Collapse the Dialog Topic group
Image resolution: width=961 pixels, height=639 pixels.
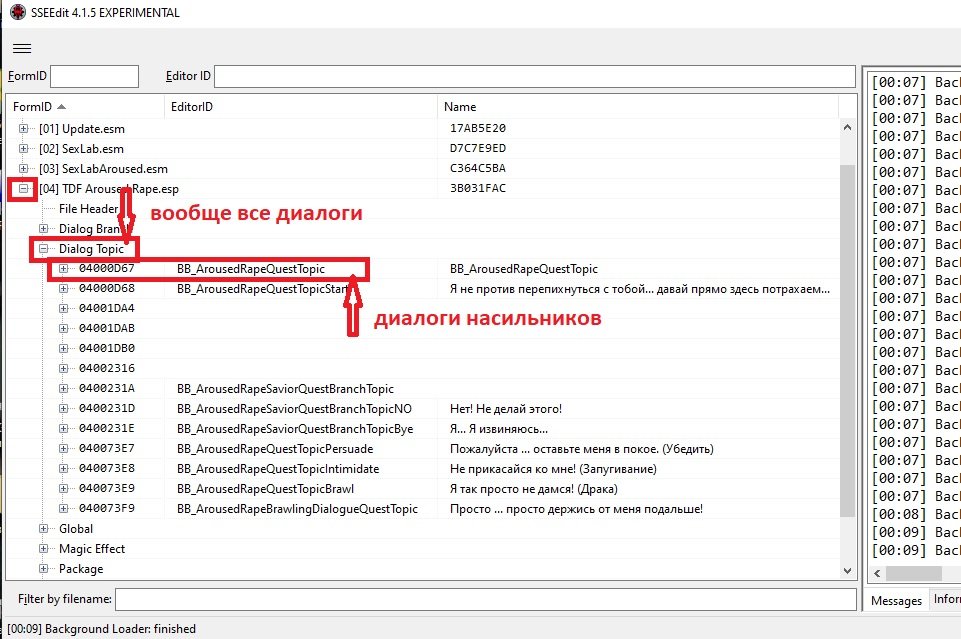point(44,249)
